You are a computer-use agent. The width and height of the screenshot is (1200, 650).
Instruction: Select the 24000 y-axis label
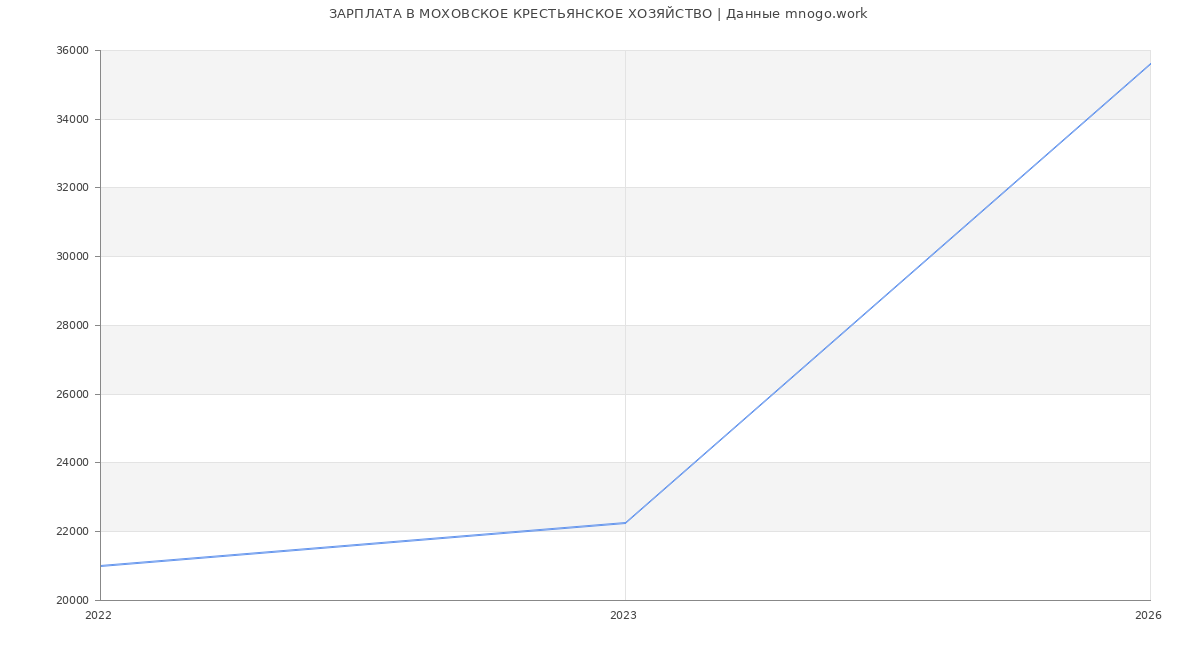tap(74, 463)
